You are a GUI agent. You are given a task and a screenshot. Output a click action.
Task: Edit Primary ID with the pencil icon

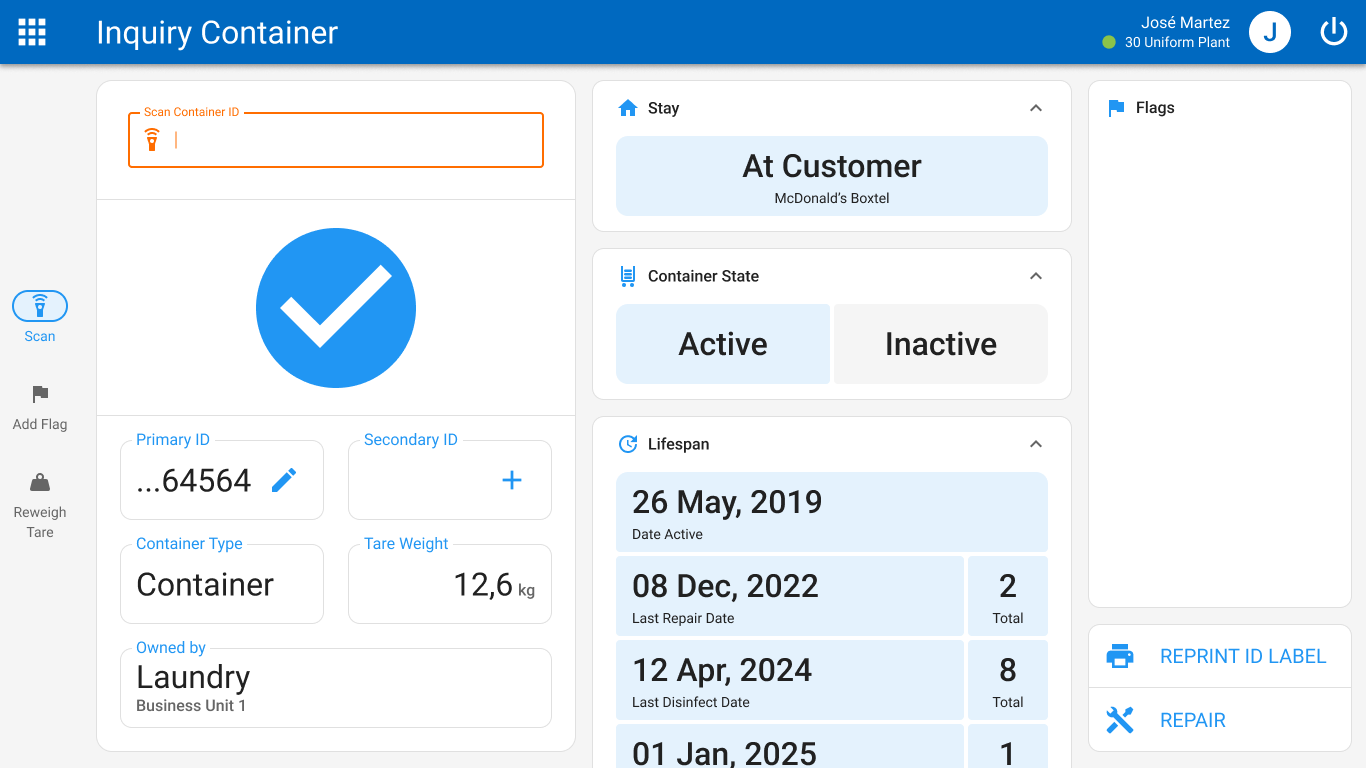pos(284,480)
